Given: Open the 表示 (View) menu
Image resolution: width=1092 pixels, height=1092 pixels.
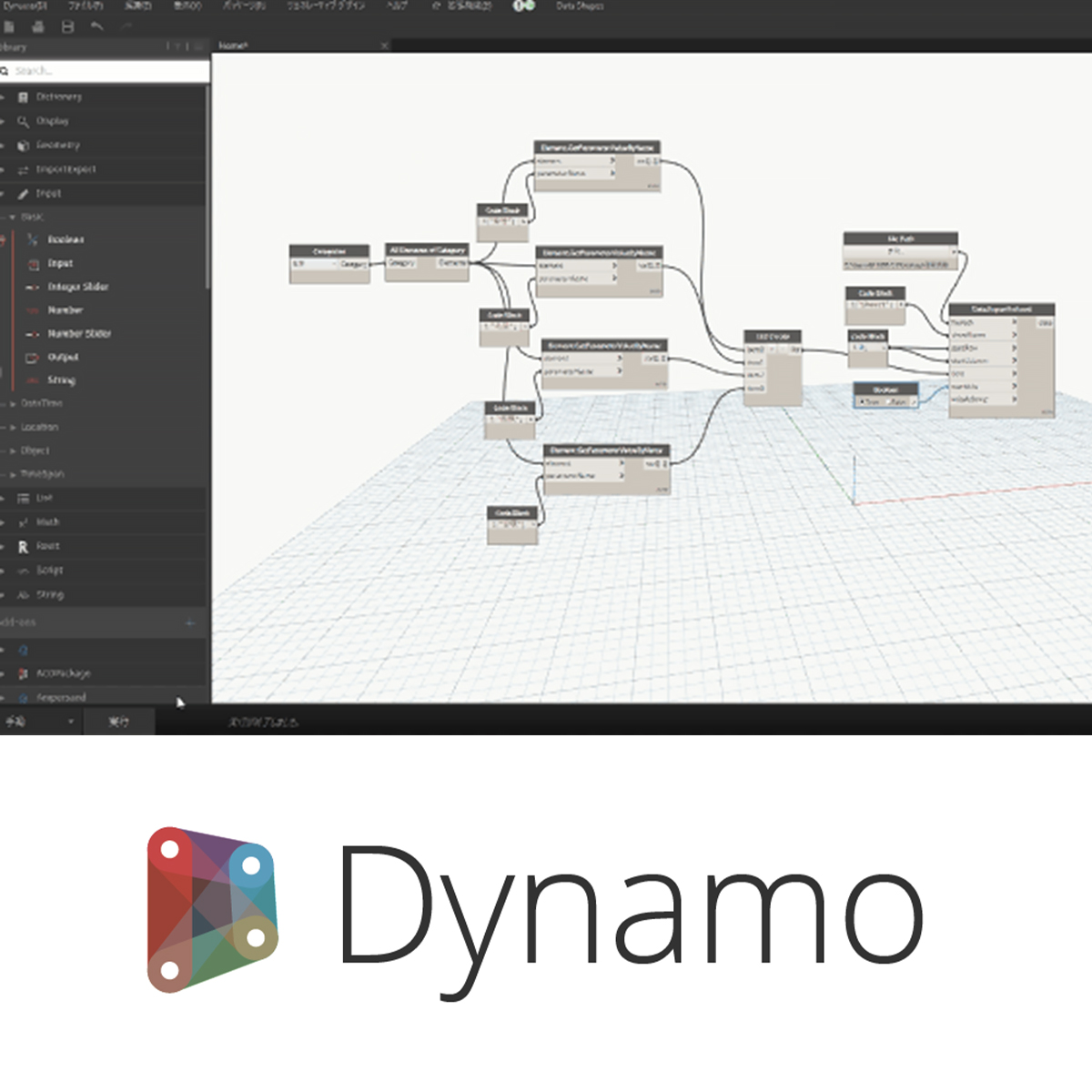Looking at the screenshot, I should [187, 5].
